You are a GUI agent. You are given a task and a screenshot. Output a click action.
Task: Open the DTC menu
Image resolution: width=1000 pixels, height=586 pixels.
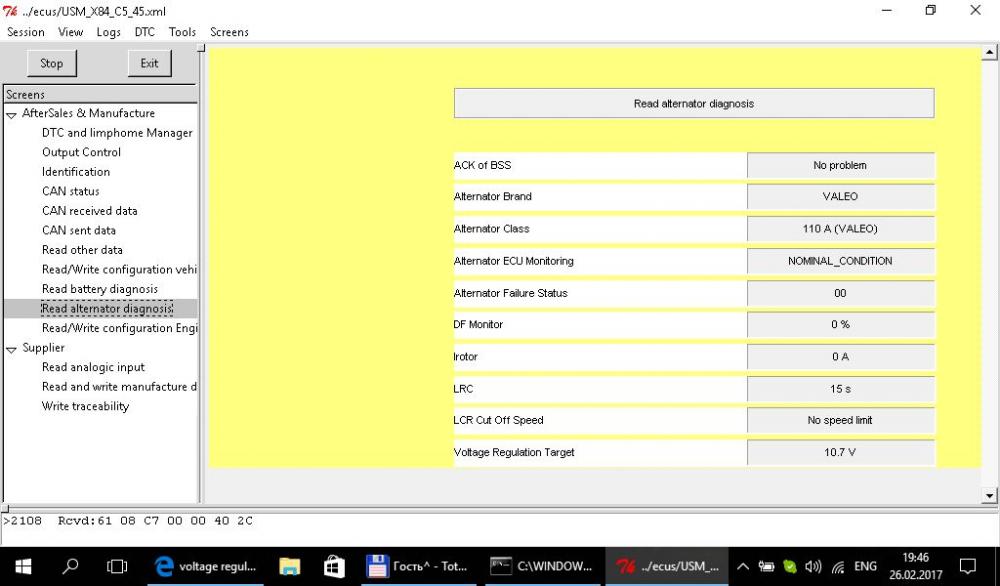click(x=145, y=32)
